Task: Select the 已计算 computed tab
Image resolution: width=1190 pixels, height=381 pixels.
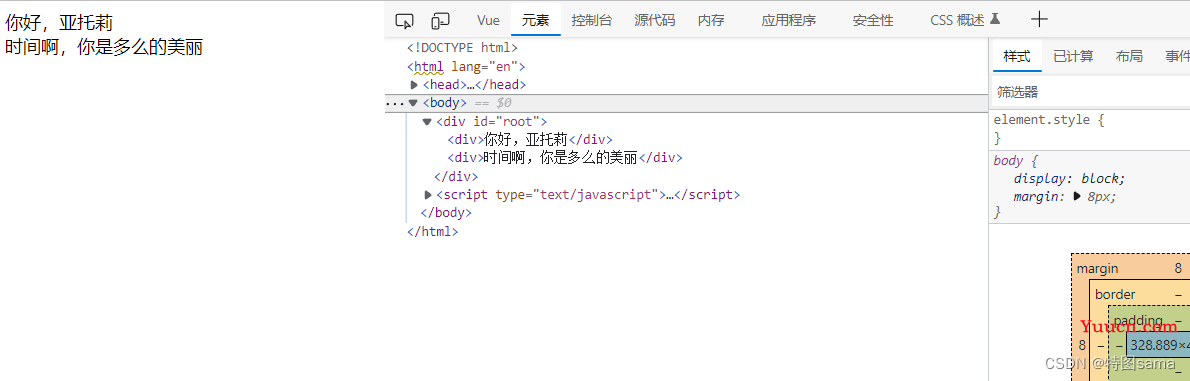Action: 1073,56
